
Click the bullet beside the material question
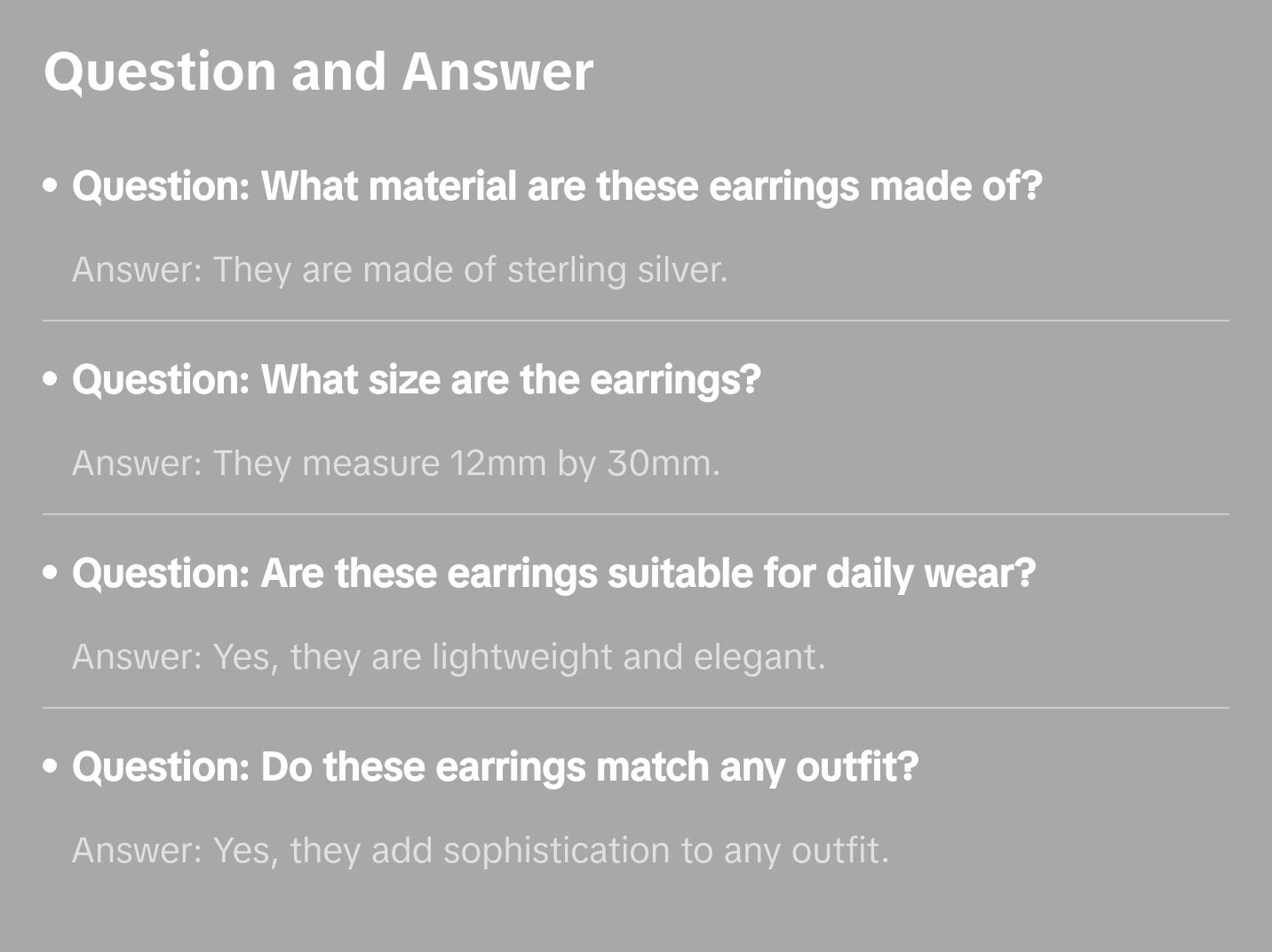tap(51, 186)
